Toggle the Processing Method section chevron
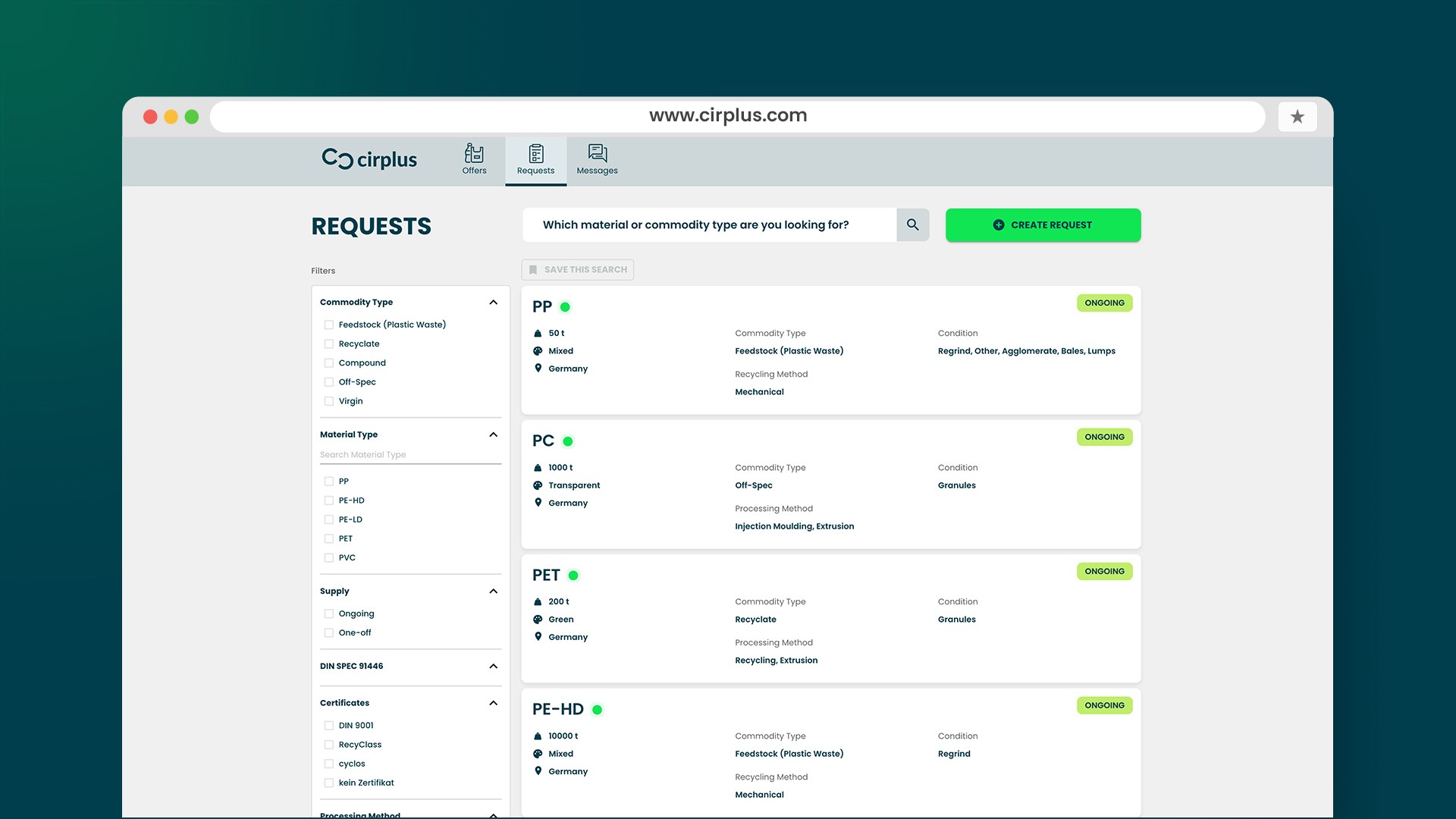 494,814
